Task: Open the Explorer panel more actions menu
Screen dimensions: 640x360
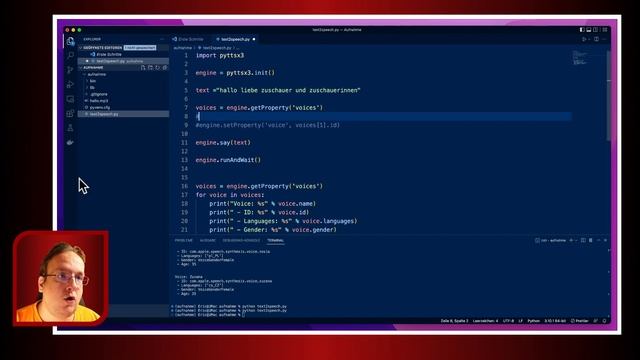Action: (162, 39)
